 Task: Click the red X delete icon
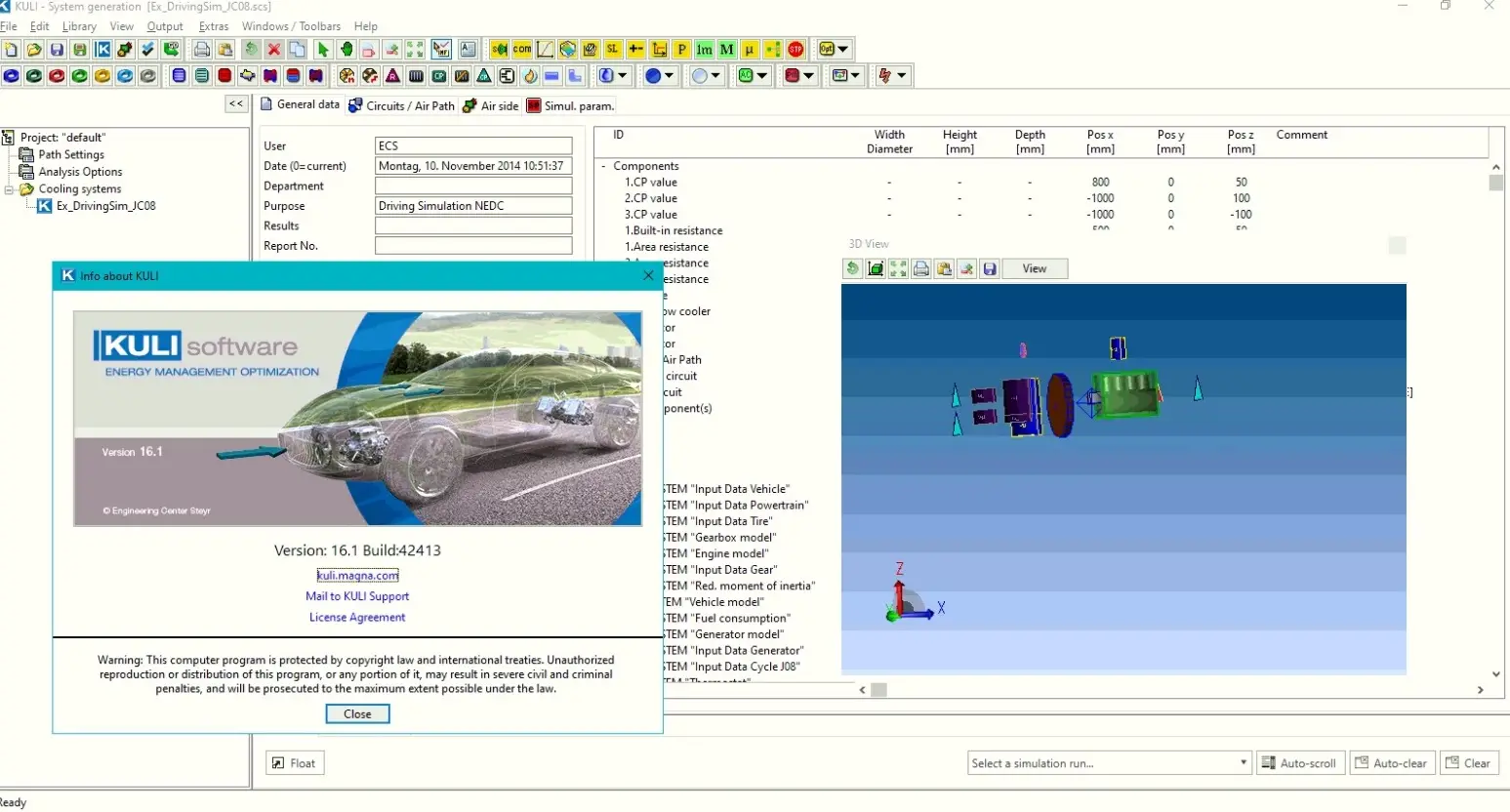coord(274,49)
